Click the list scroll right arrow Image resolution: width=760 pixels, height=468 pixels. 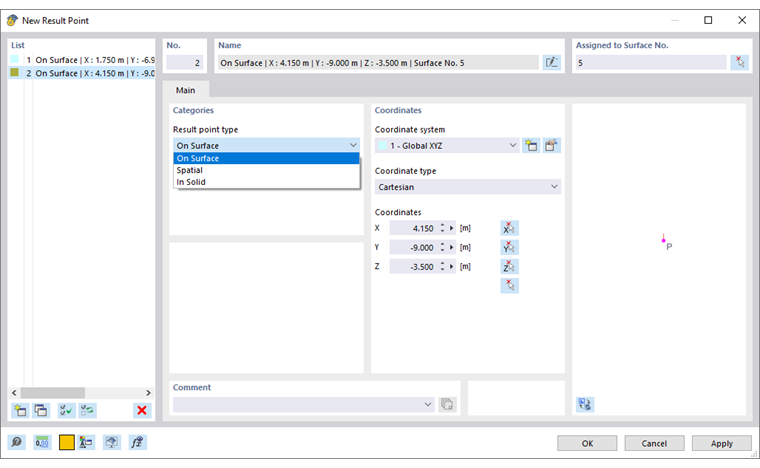pyautogui.click(x=148, y=392)
